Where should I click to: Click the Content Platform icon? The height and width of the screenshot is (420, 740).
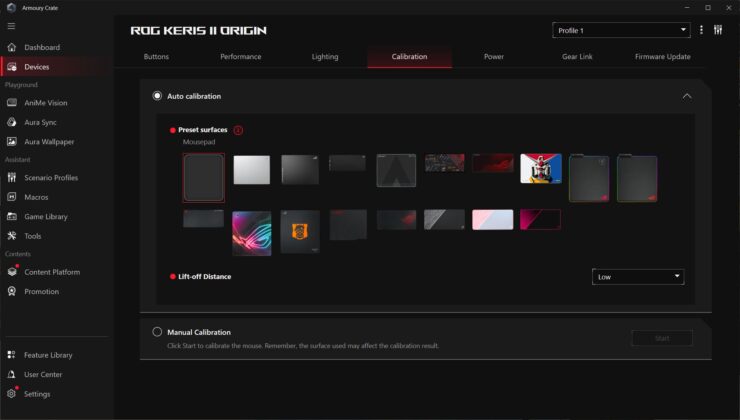pos(12,272)
